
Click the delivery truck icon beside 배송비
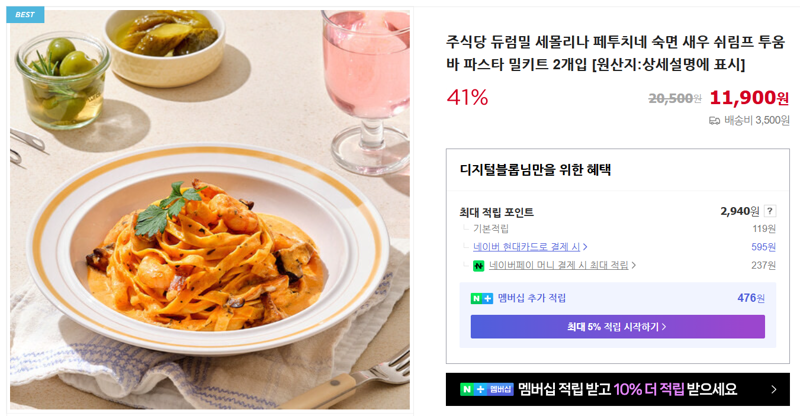click(x=714, y=121)
